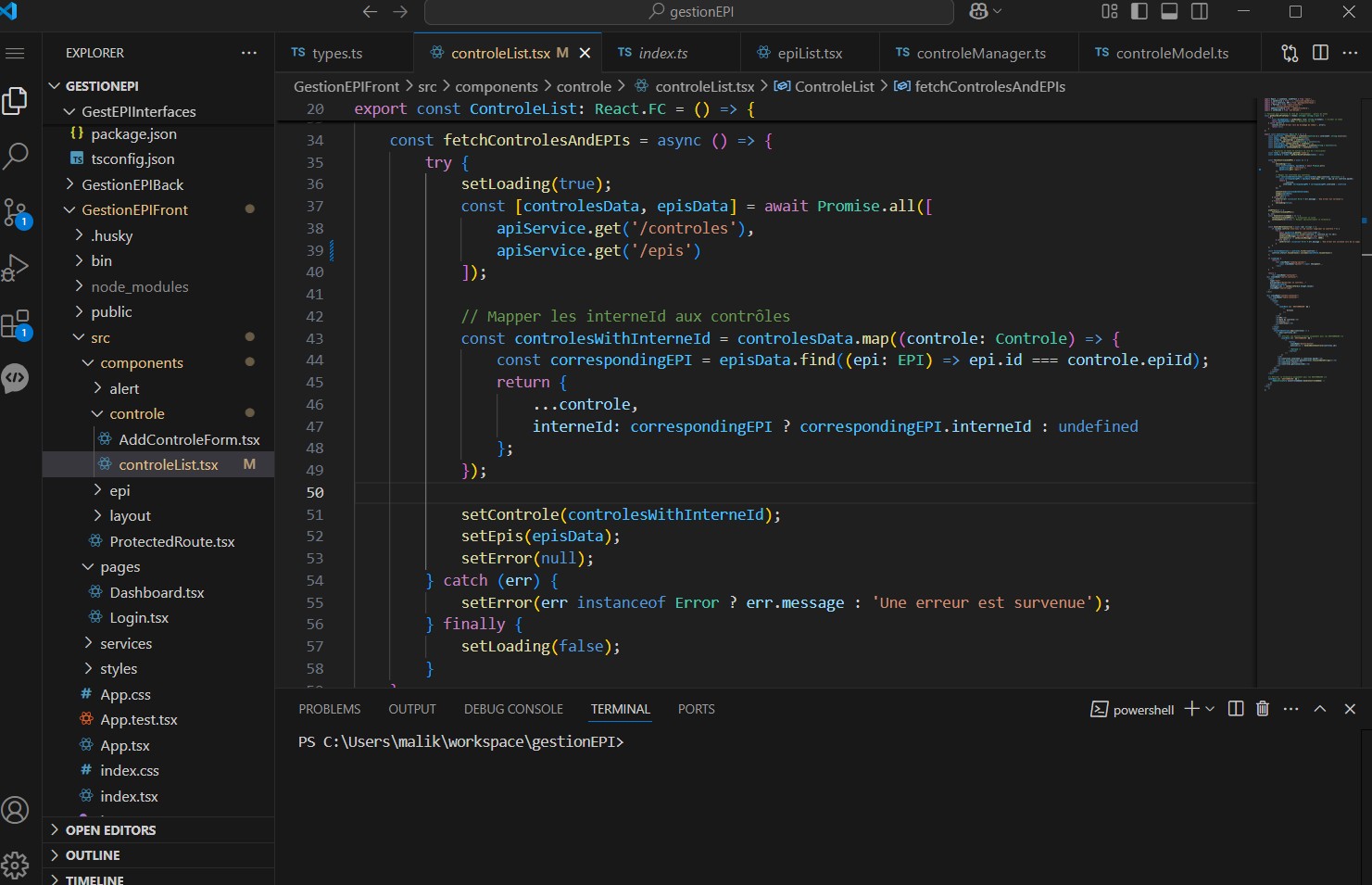The height and width of the screenshot is (885, 1372).
Task: Open AddControleForm.tsx in explorer
Action: click(x=158, y=439)
